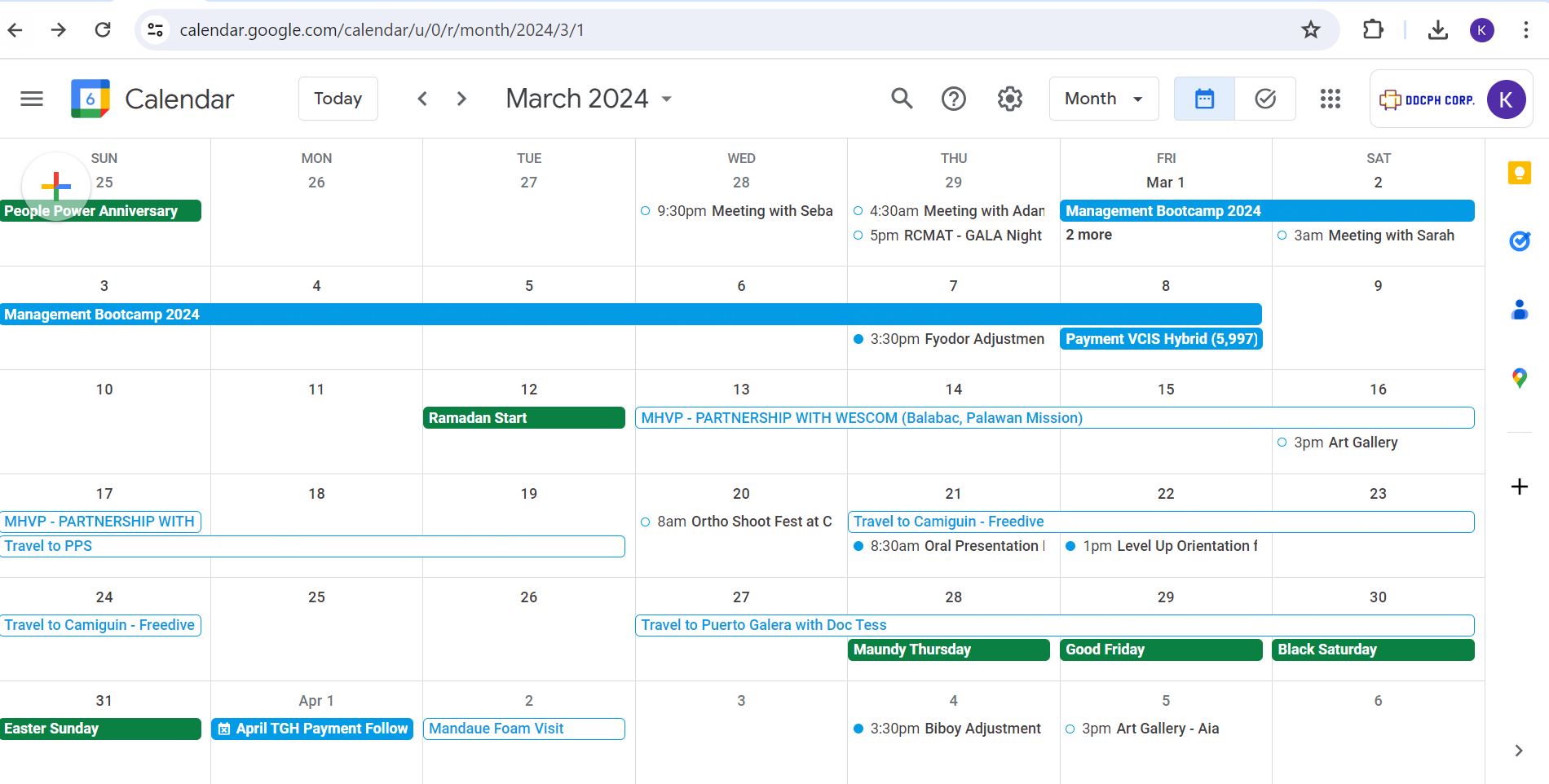Open the Tasks side panel icon
This screenshot has width=1549, height=784.
[1519, 241]
